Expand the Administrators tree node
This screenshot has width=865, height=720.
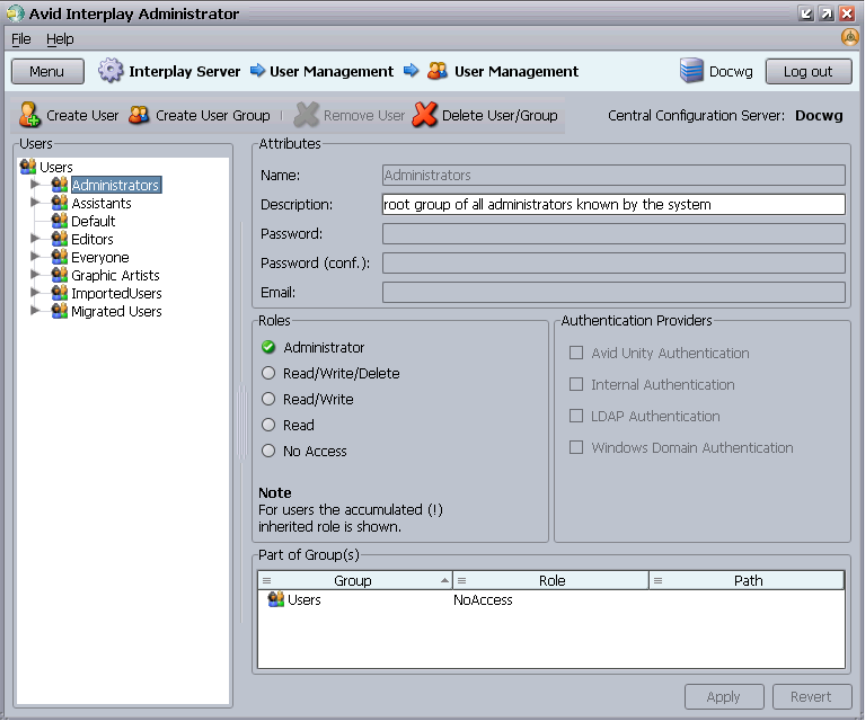[x=35, y=184]
